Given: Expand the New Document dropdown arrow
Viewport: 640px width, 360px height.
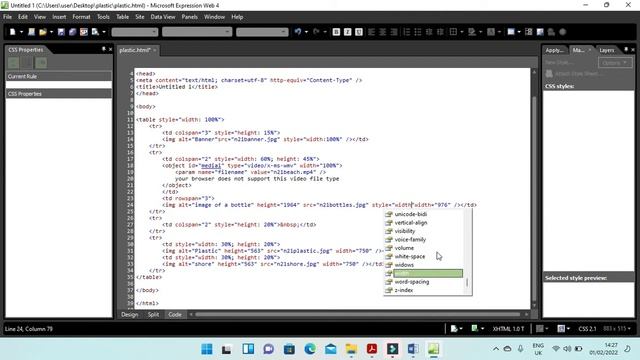Looking at the screenshot, I should pyautogui.click(x=21, y=32).
